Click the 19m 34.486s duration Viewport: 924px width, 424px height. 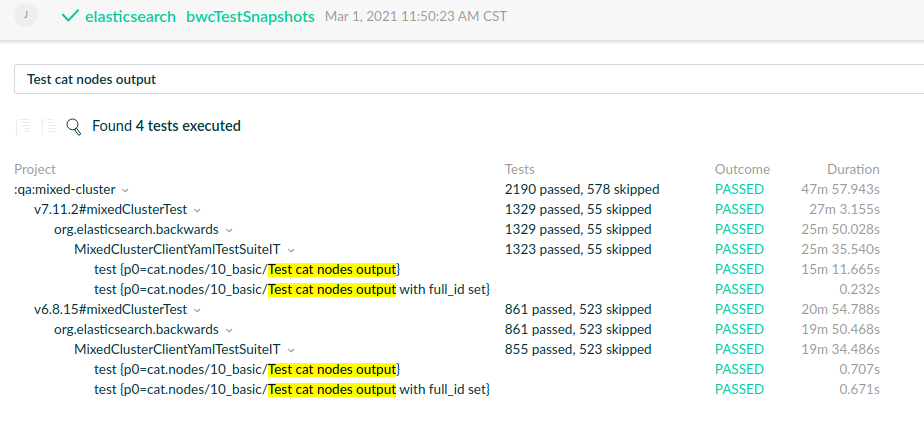840,350
